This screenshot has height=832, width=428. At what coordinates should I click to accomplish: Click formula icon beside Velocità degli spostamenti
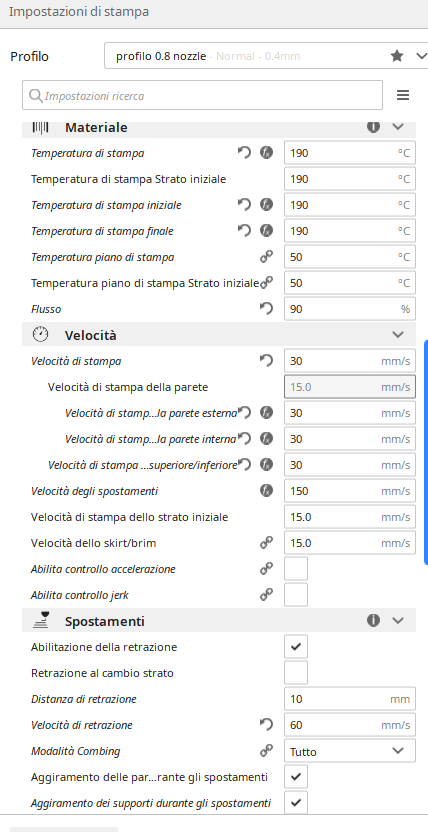(x=266, y=491)
